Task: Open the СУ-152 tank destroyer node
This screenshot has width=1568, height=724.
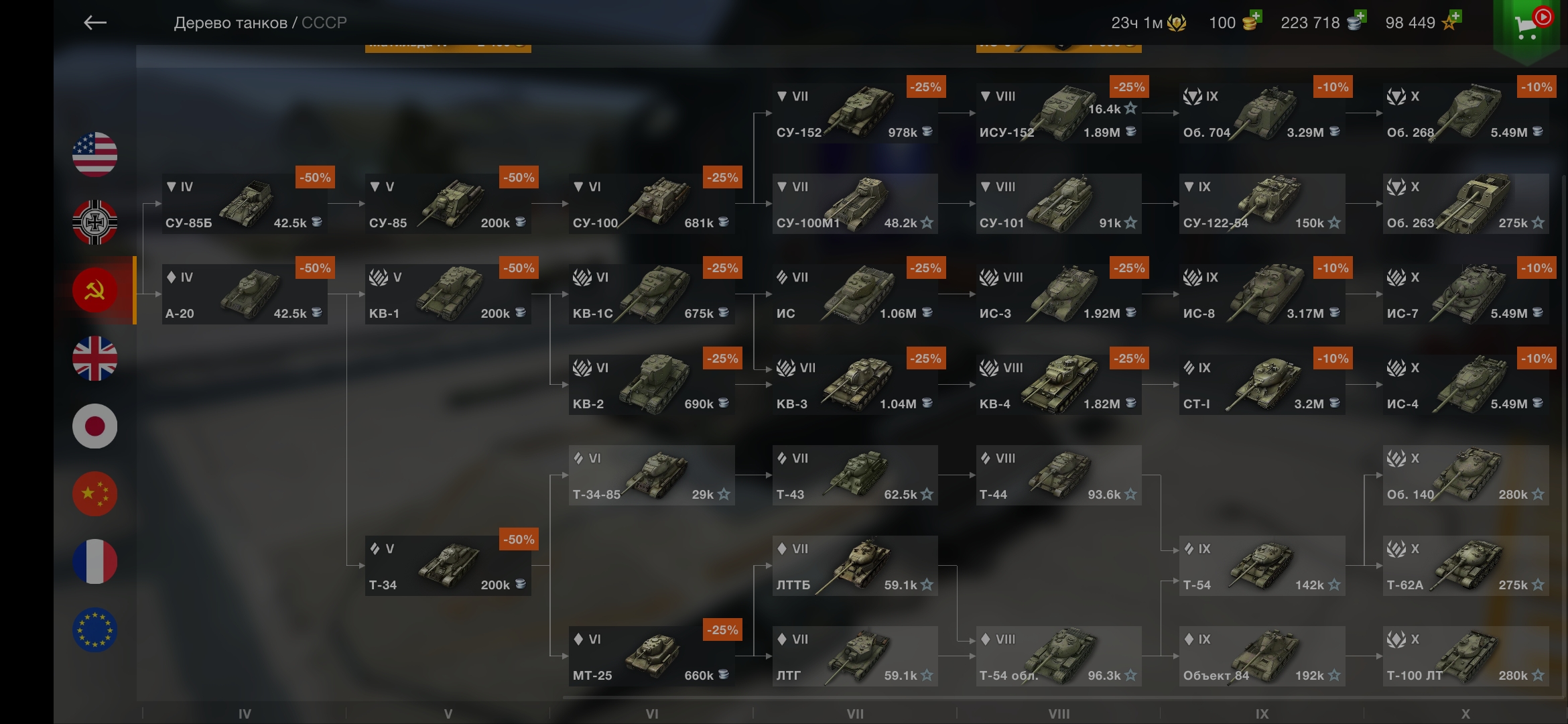Action: click(x=855, y=113)
